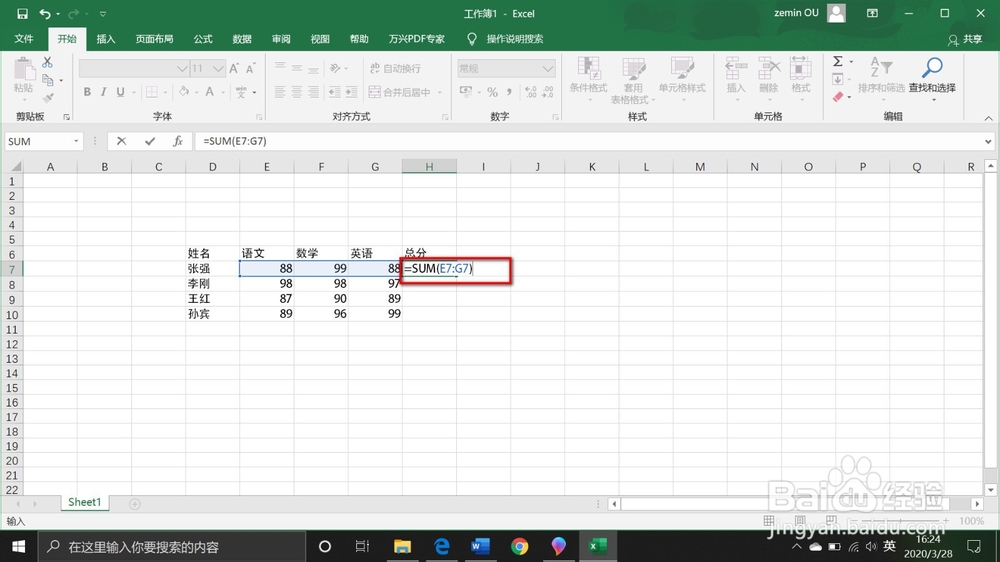Click the Format Painter brush icon
1000x562 pixels.
click(48, 98)
